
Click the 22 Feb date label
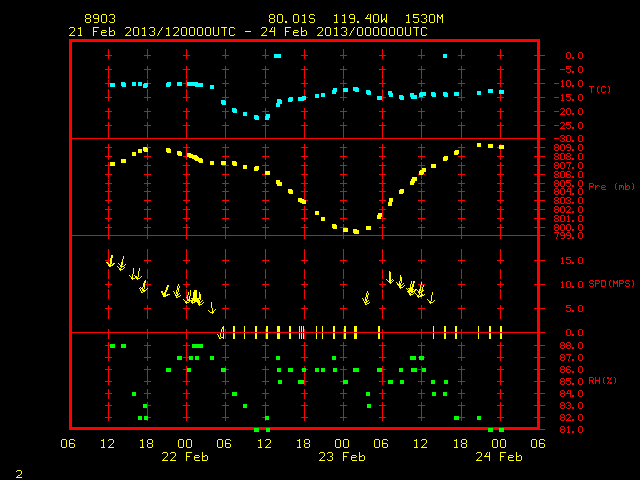(x=185, y=457)
